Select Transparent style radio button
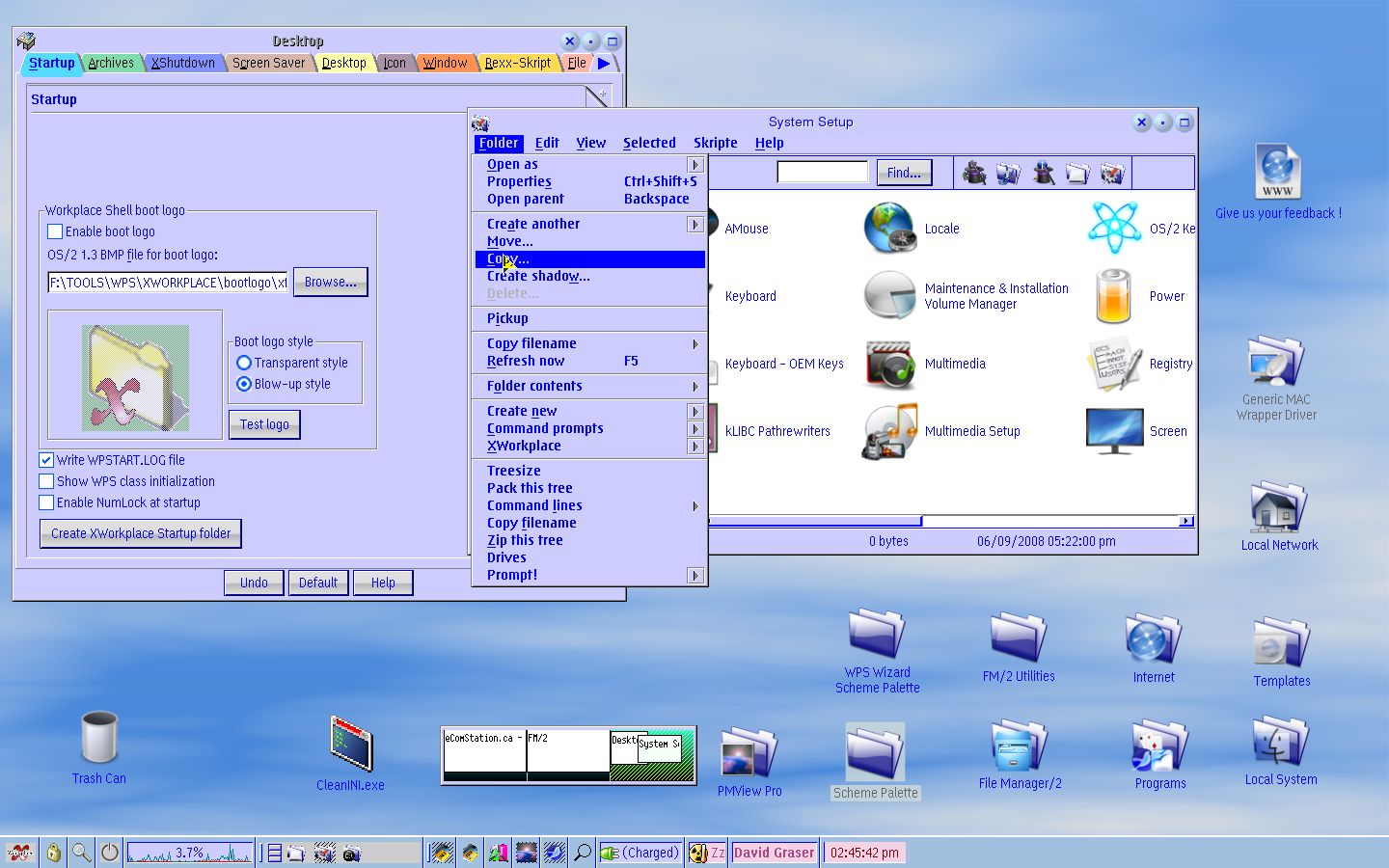This screenshot has height=868, width=1389. pos(244,363)
